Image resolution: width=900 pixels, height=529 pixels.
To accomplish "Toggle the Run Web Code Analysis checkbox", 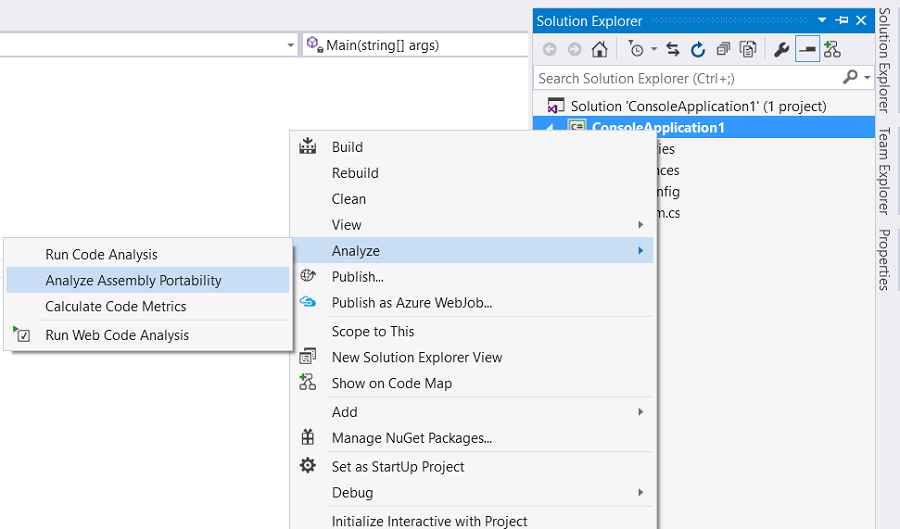I will pos(25,336).
